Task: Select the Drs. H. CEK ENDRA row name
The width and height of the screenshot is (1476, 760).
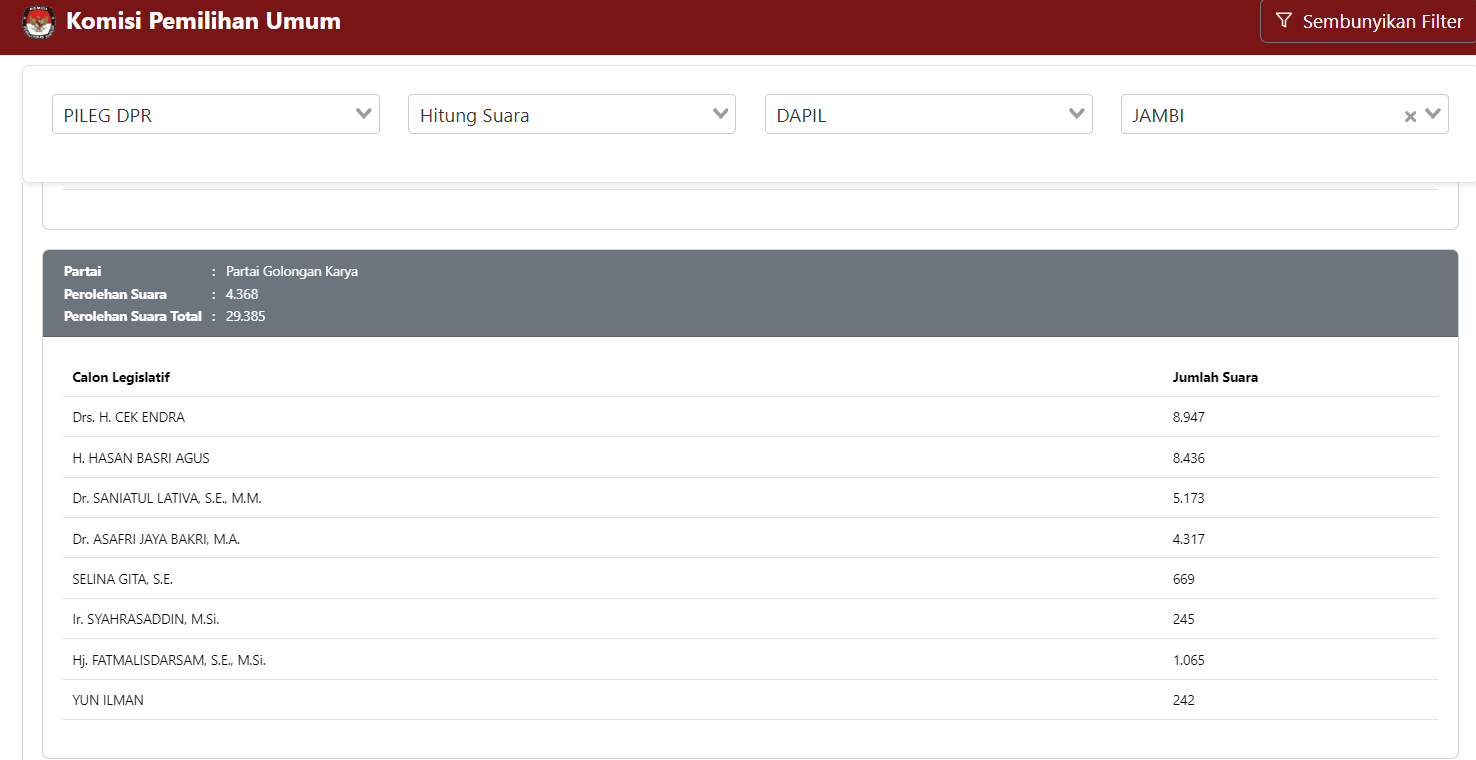Action: click(x=129, y=417)
